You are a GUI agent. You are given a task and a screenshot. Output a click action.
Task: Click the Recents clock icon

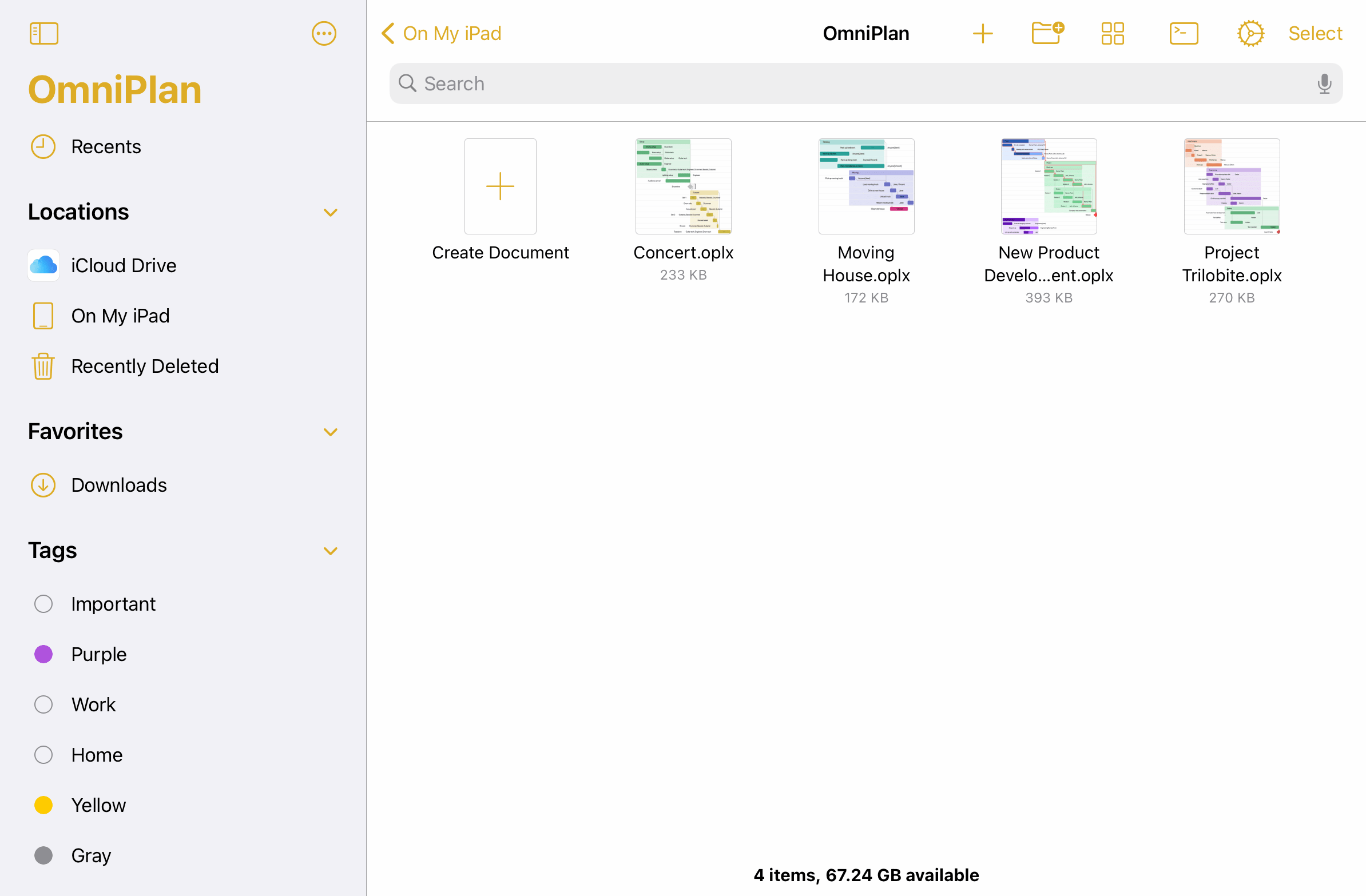43,147
